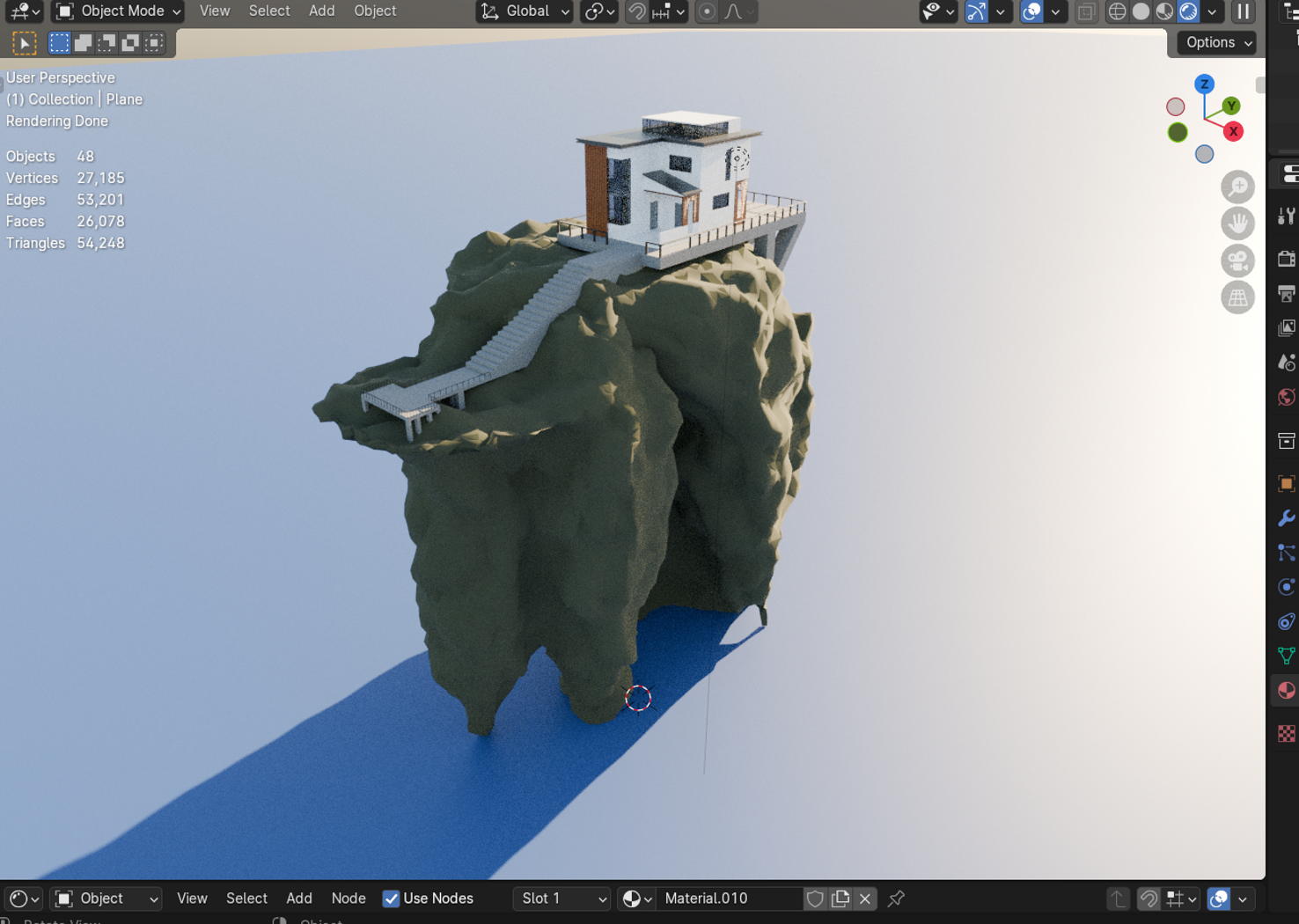Open the Material properties tab
Image resolution: width=1299 pixels, height=924 pixels.
click(1287, 691)
